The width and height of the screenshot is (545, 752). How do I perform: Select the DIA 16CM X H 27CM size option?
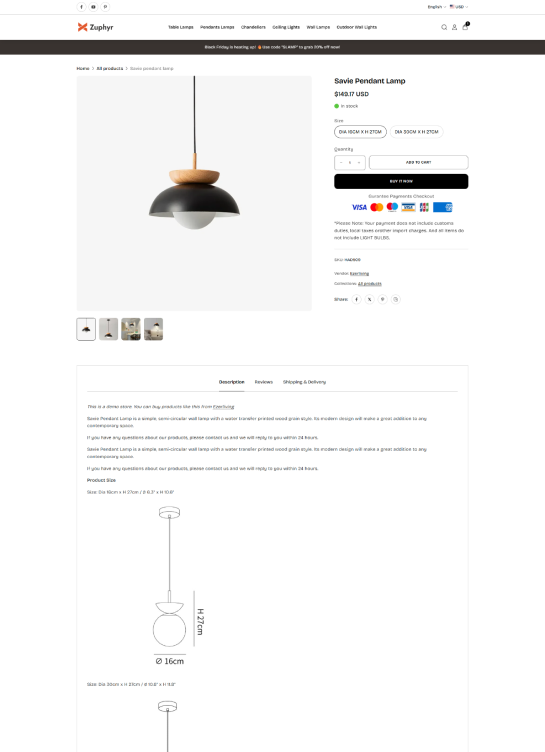360,132
